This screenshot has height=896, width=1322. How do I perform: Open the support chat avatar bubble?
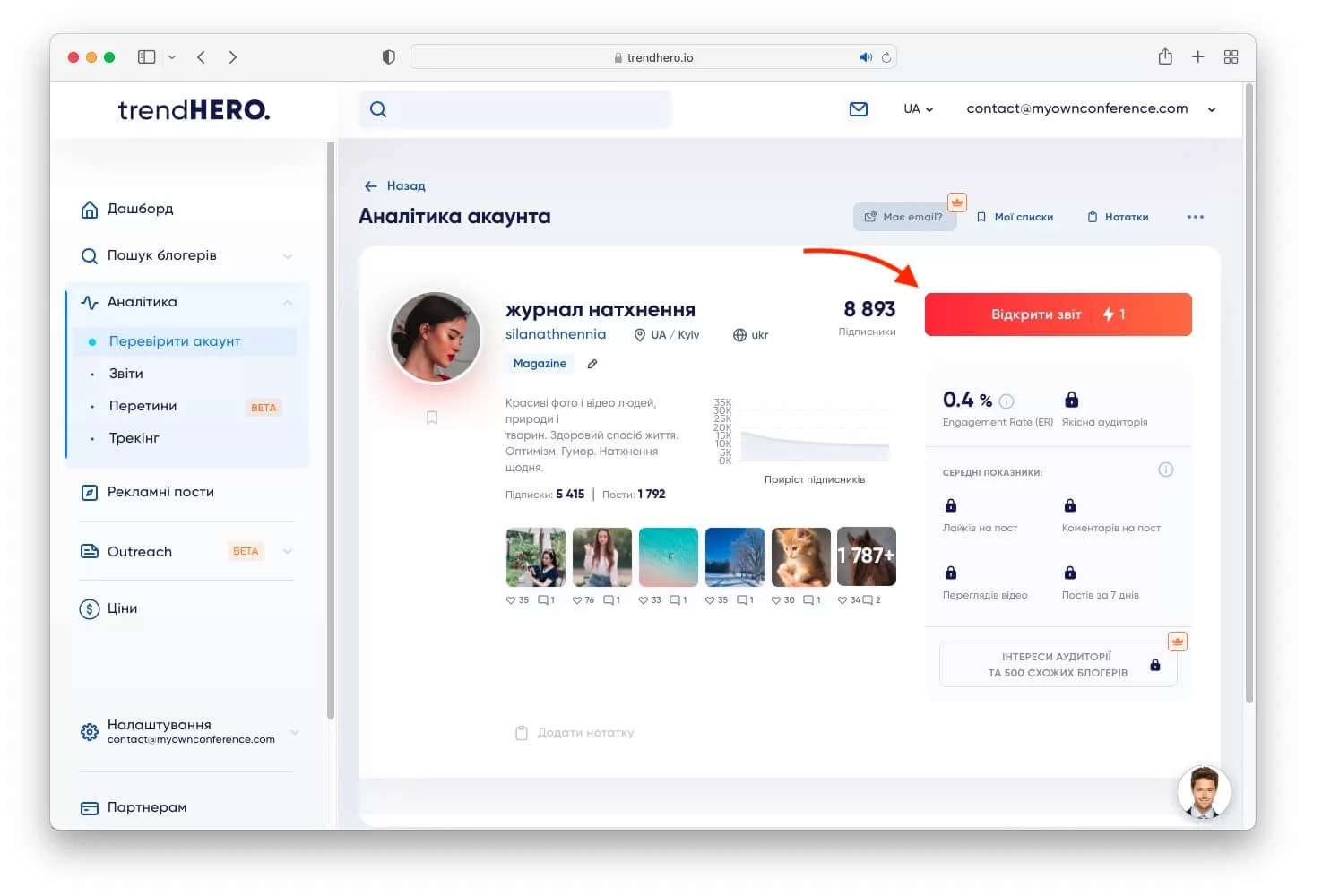1203,792
